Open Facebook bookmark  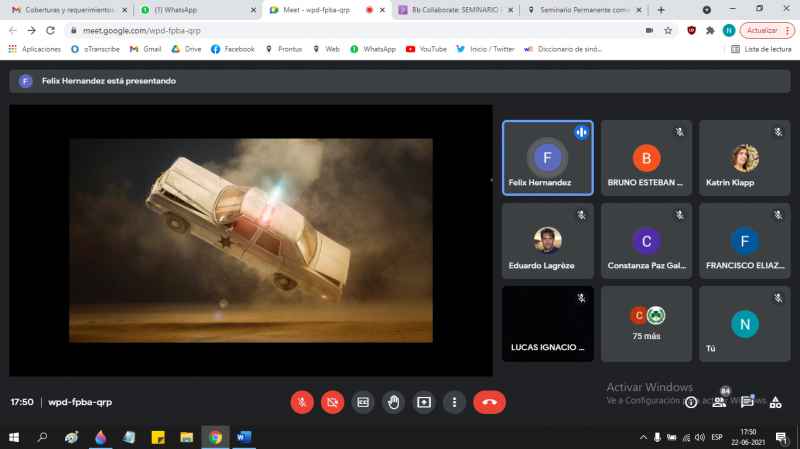[233, 49]
